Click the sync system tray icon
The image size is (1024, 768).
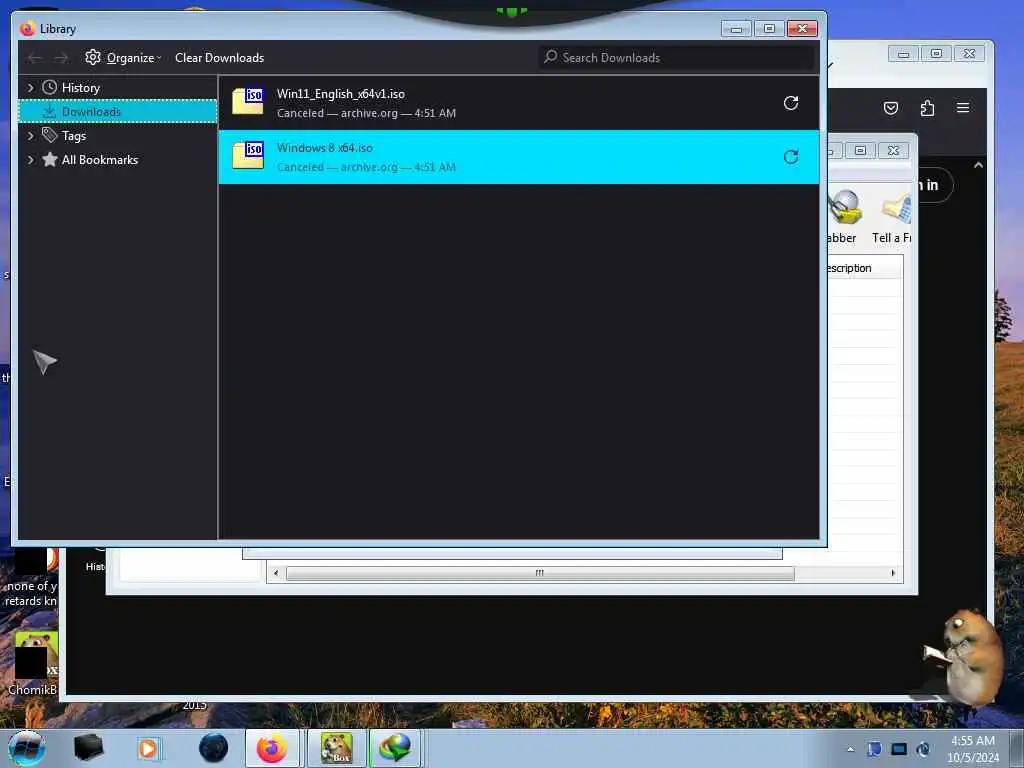click(923, 749)
